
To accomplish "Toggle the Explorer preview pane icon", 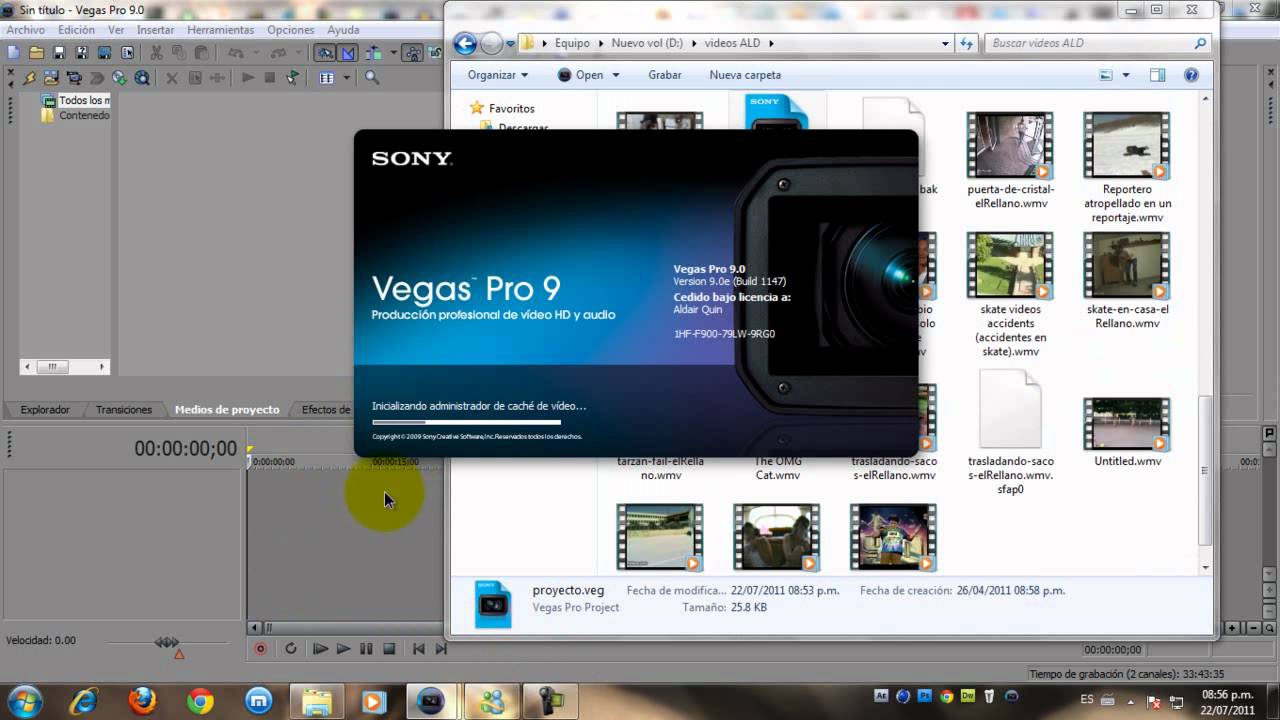I will (x=1157, y=75).
